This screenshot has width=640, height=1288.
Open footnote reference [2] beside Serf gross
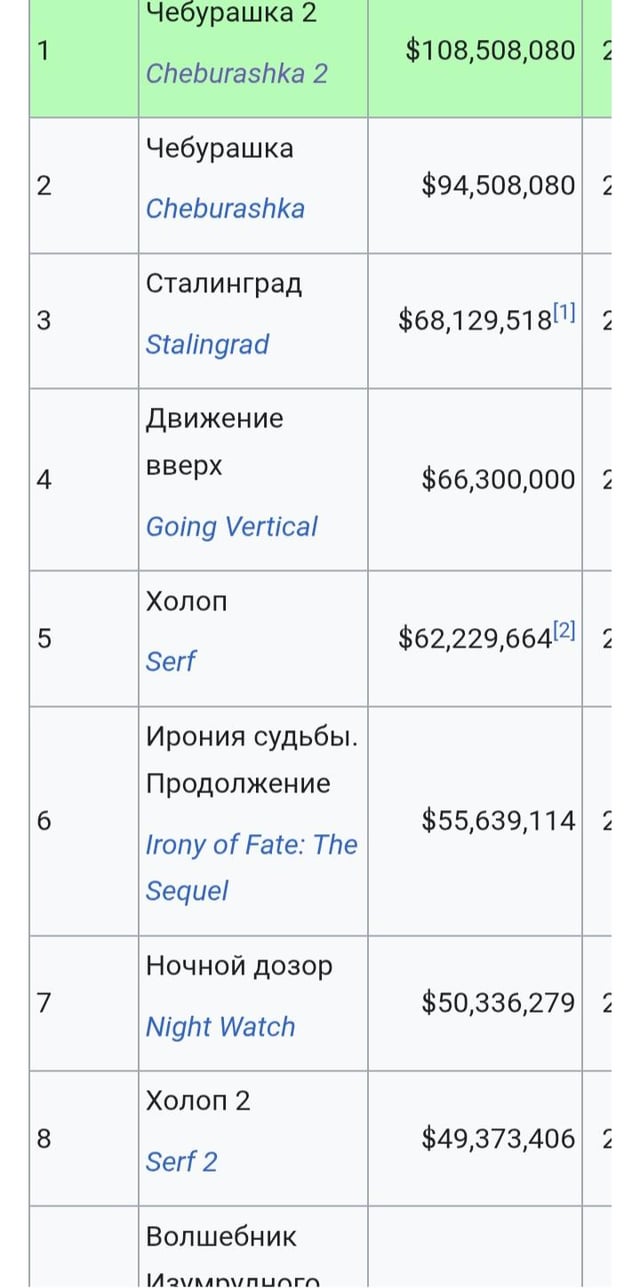pos(565,632)
